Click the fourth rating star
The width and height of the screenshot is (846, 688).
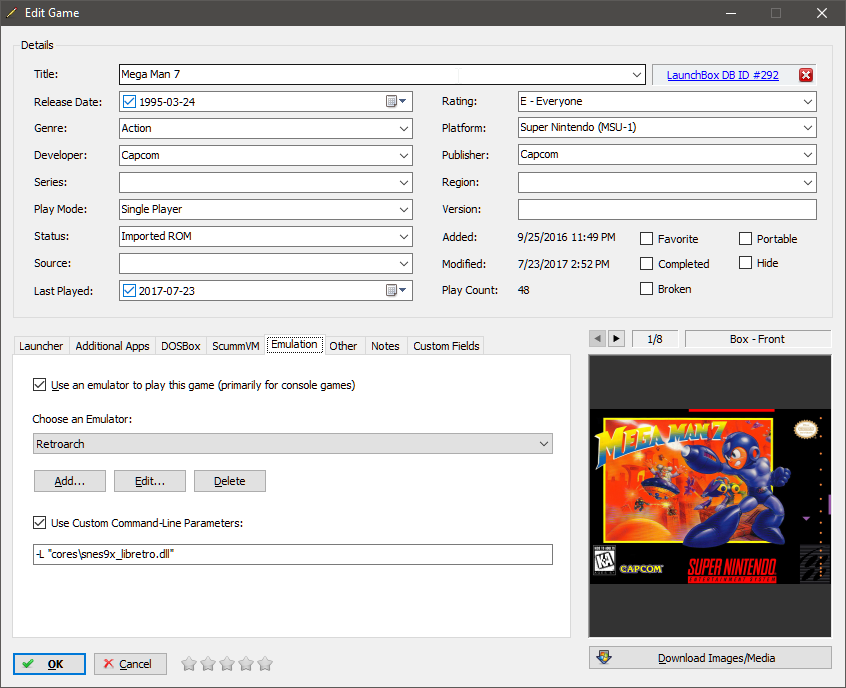245,664
